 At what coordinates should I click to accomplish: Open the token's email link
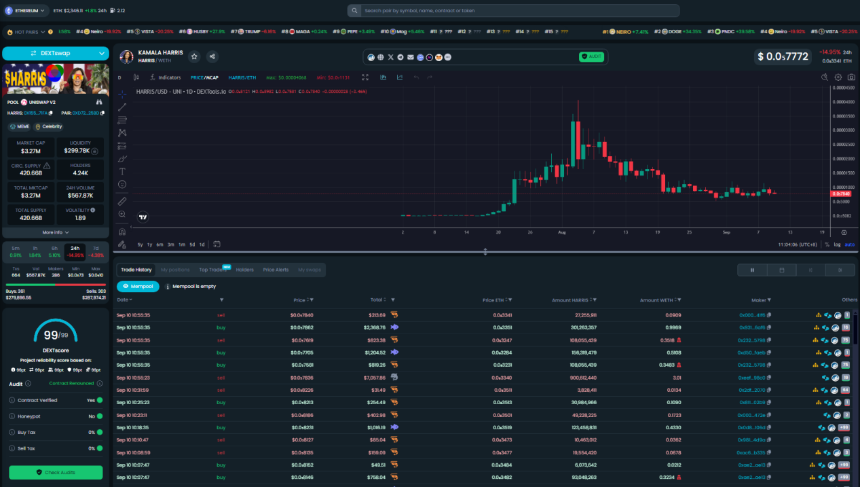pos(410,57)
